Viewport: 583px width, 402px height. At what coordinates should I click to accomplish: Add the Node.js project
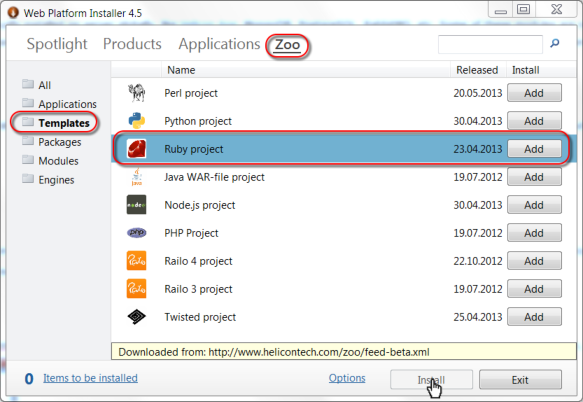click(534, 205)
